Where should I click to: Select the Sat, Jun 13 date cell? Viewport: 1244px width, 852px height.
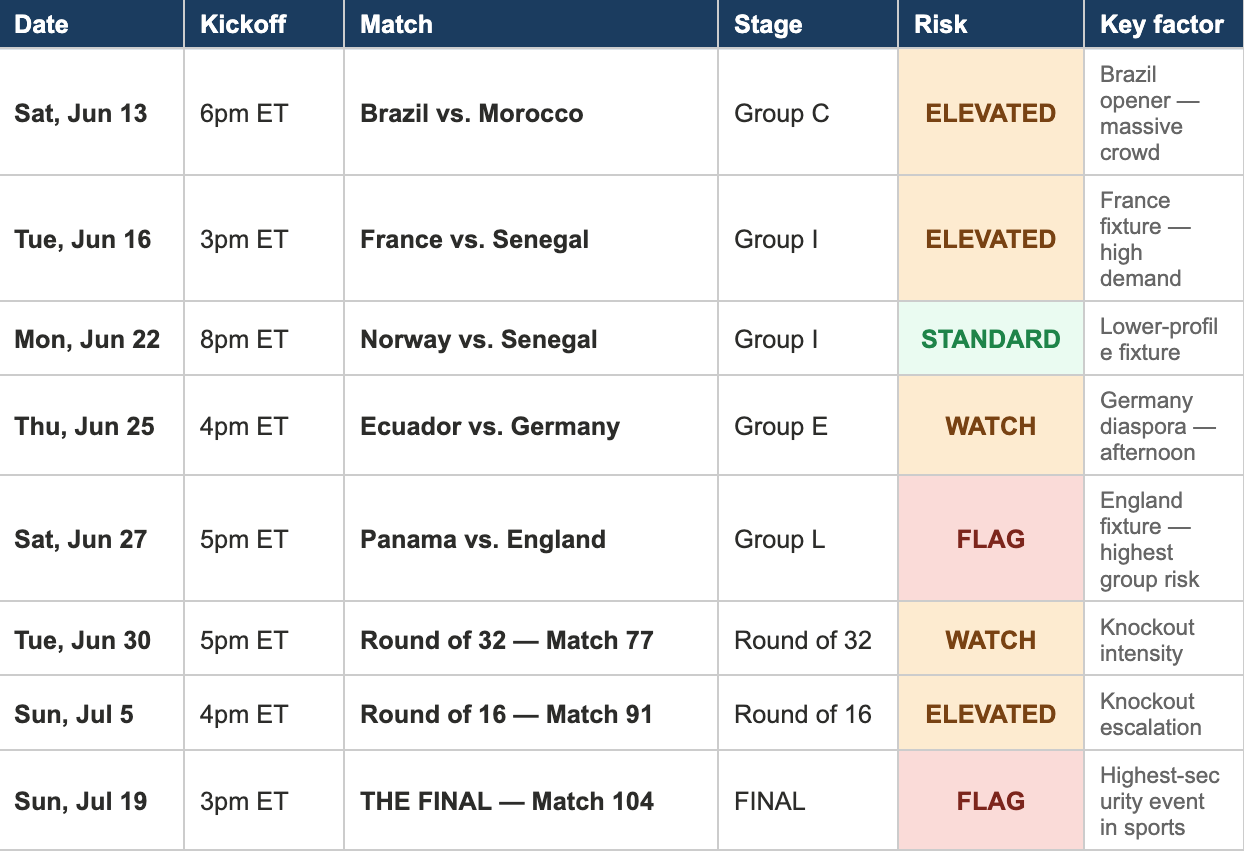92,113
